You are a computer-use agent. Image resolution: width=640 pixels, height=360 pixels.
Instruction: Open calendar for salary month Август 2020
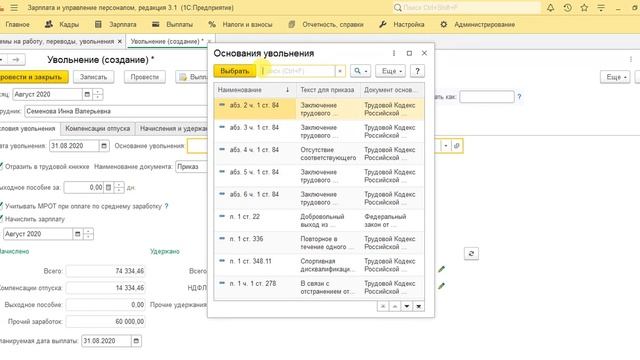(x=78, y=234)
